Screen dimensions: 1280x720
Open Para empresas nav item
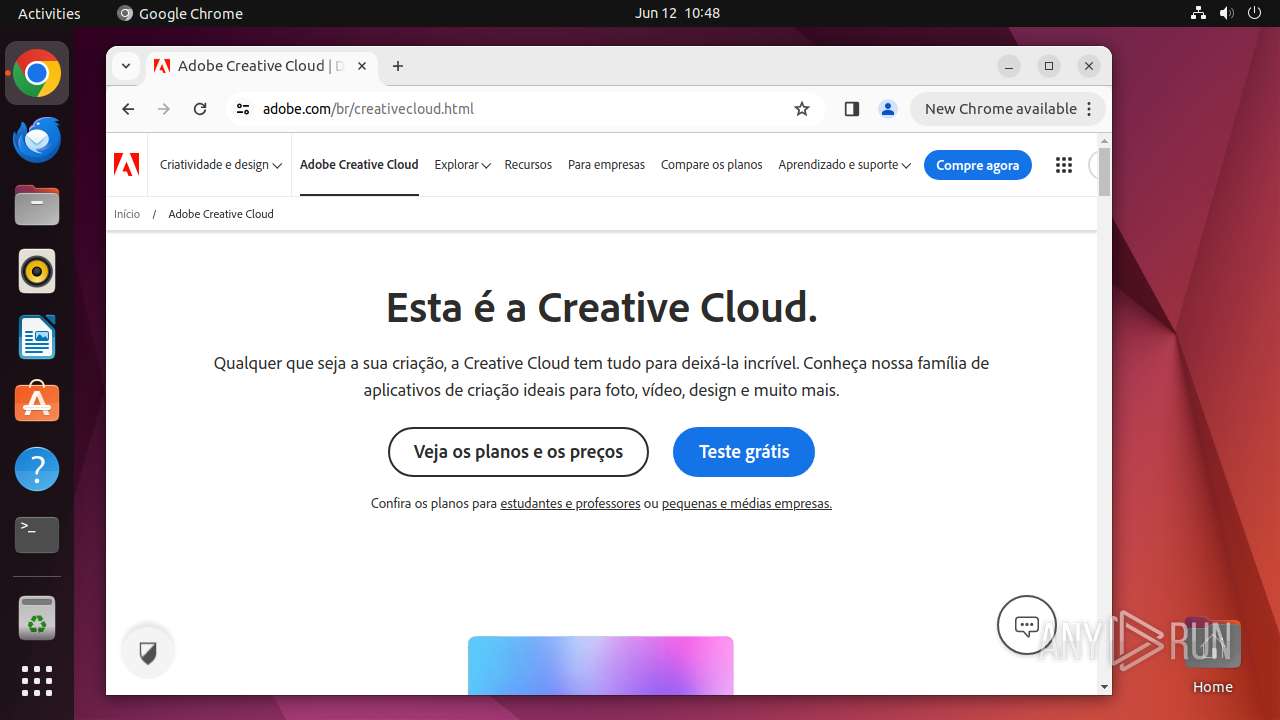pyautogui.click(x=606, y=165)
